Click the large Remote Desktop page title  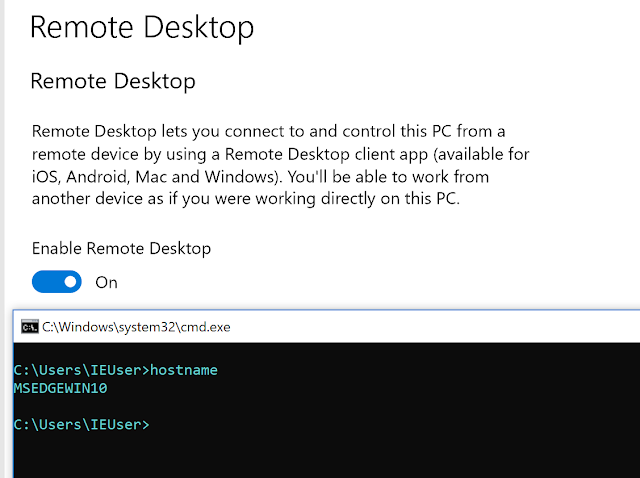click(142, 27)
